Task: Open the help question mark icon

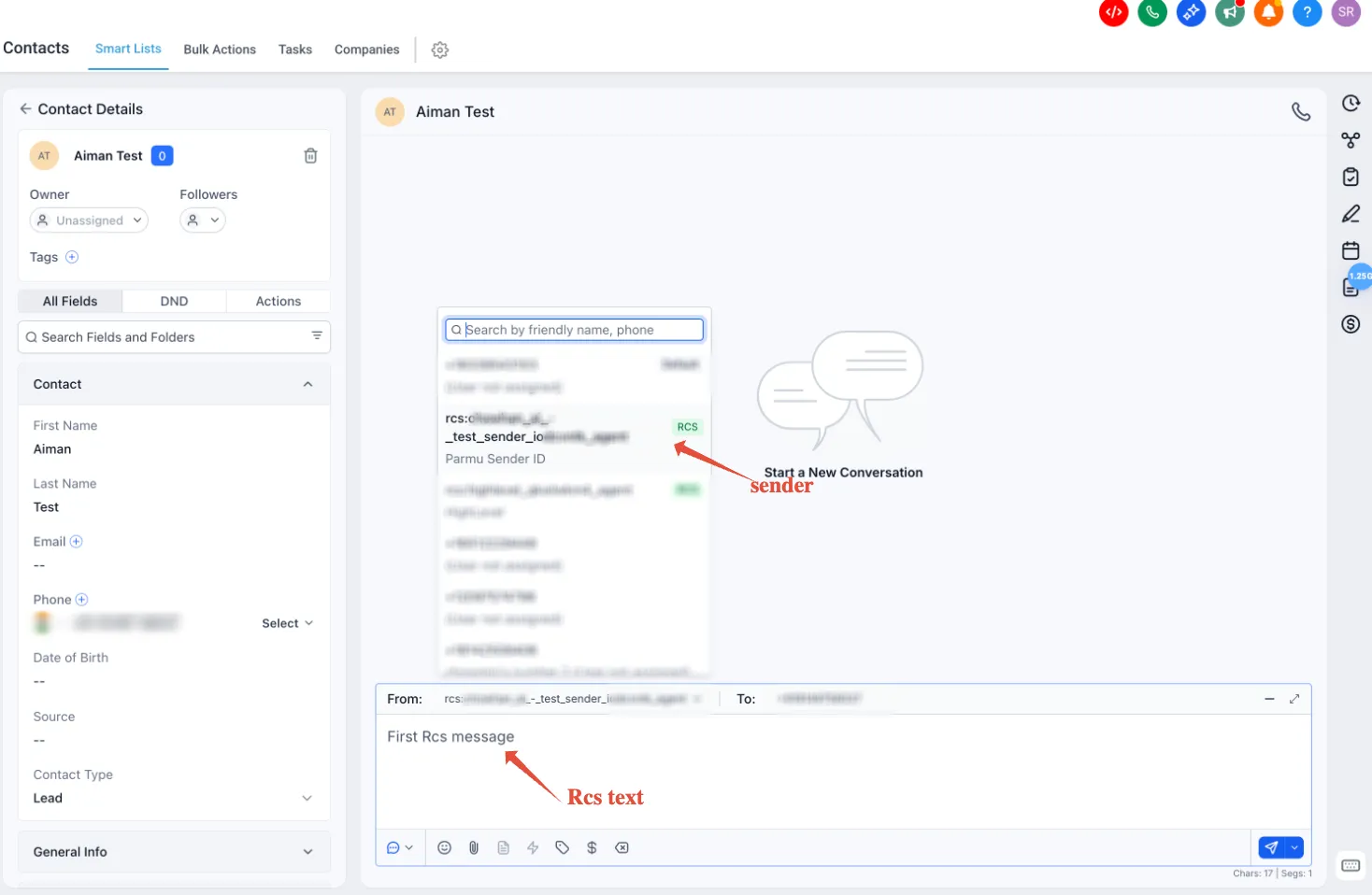Action: [x=1307, y=12]
